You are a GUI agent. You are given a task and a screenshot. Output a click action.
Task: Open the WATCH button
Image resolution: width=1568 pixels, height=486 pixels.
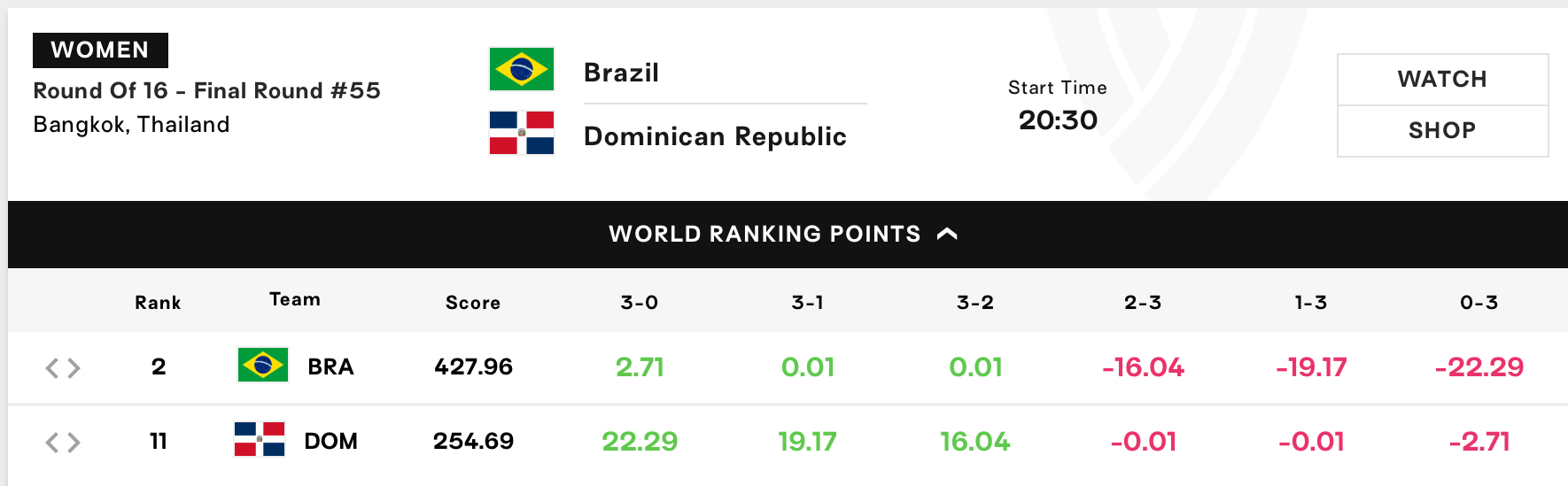click(x=1442, y=80)
